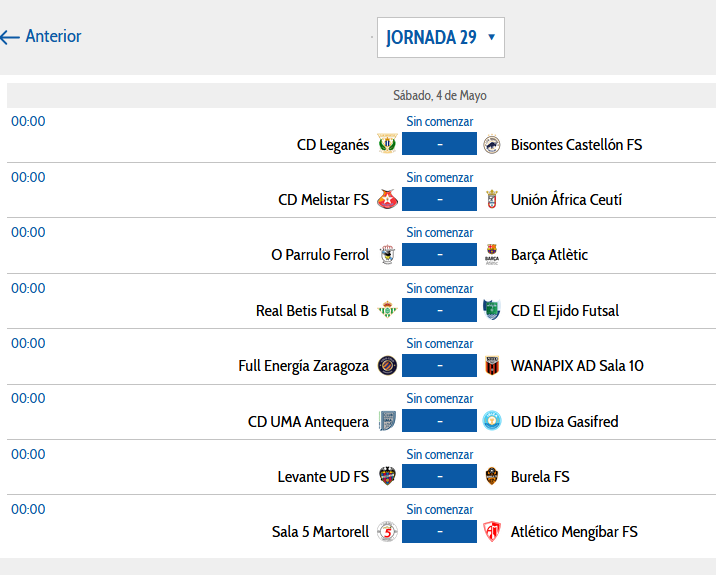Open the WANAPIX AD Sala 10 team link
The width and height of the screenshot is (716, 575).
click(577, 365)
